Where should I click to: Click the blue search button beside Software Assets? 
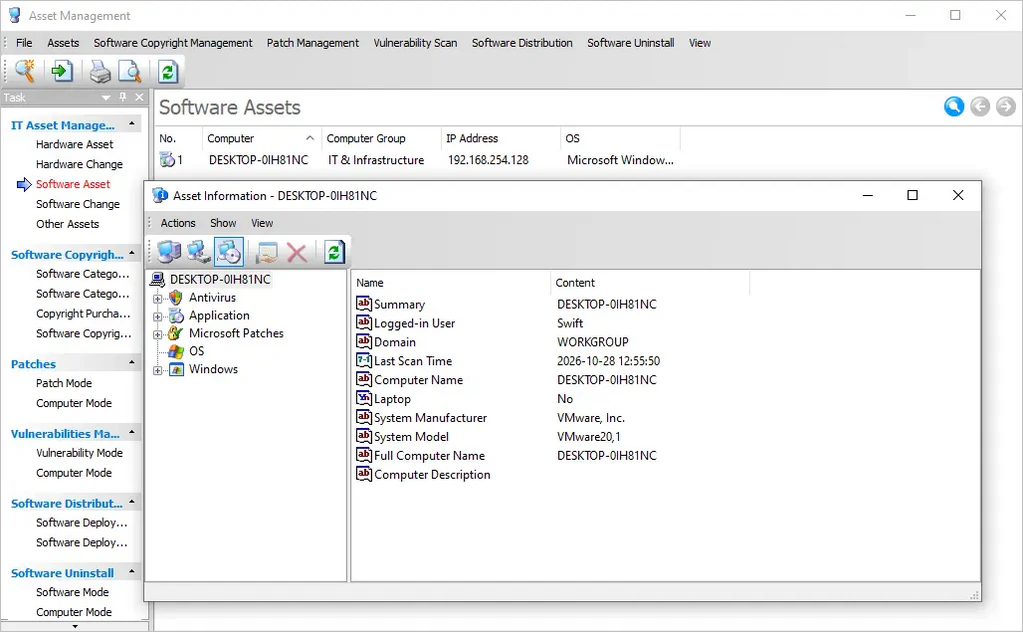[x=954, y=106]
